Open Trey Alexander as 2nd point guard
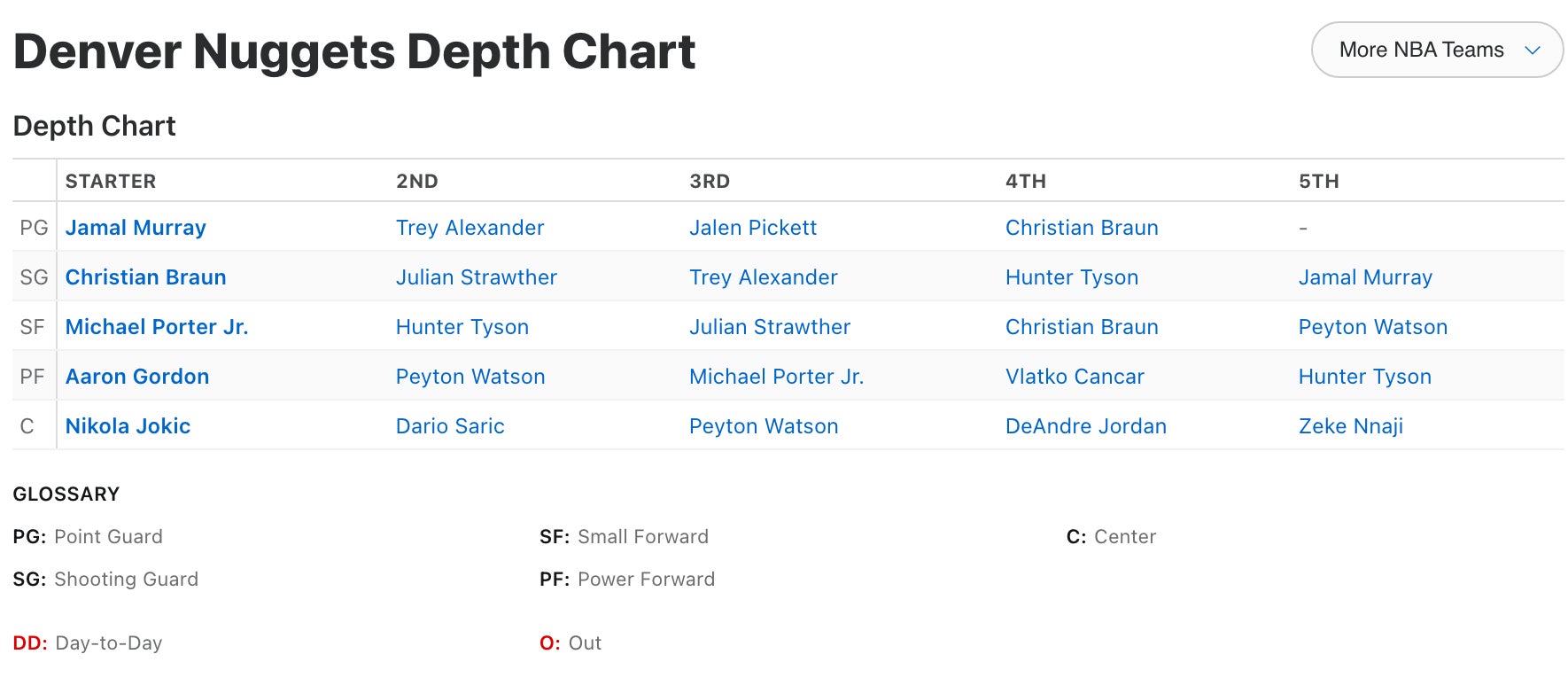Viewport: 1568px width, 693px height. point(470,228)
